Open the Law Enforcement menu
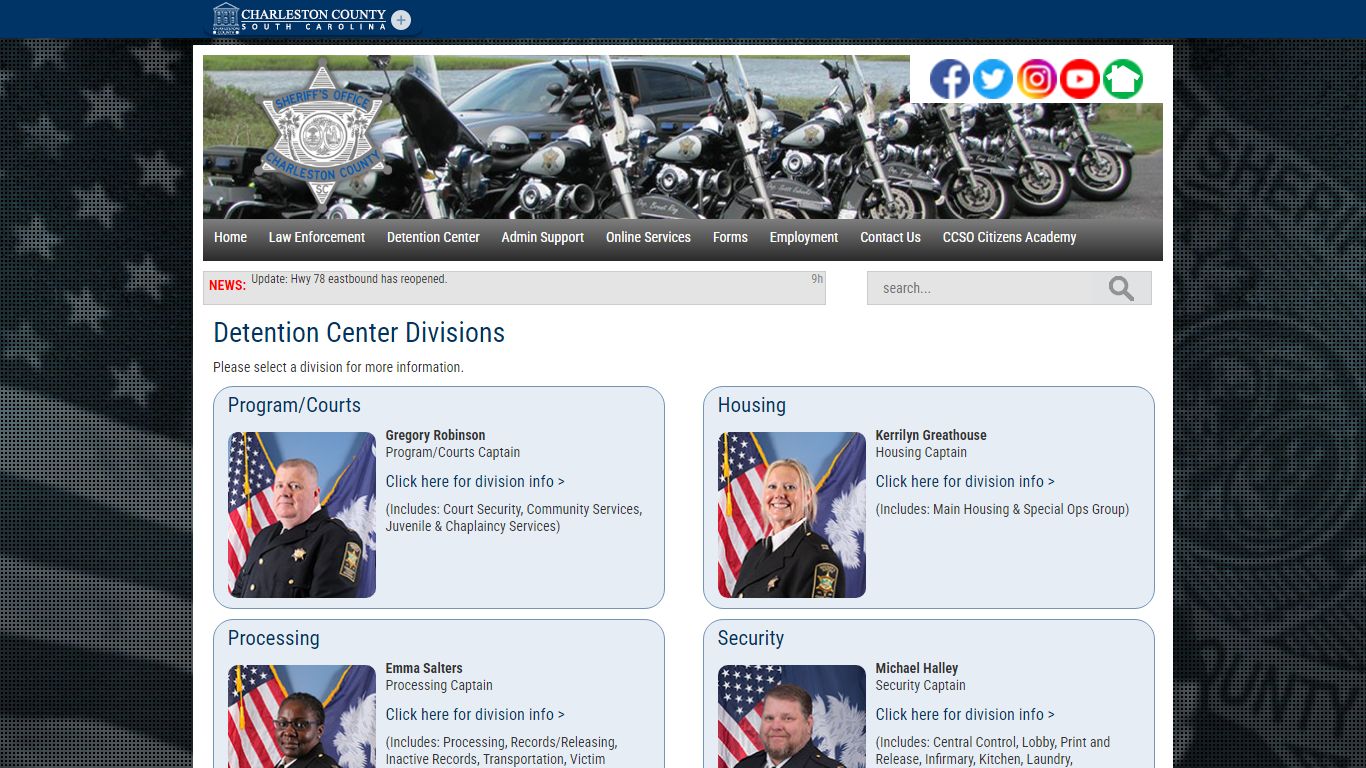 tap(317, 237)
